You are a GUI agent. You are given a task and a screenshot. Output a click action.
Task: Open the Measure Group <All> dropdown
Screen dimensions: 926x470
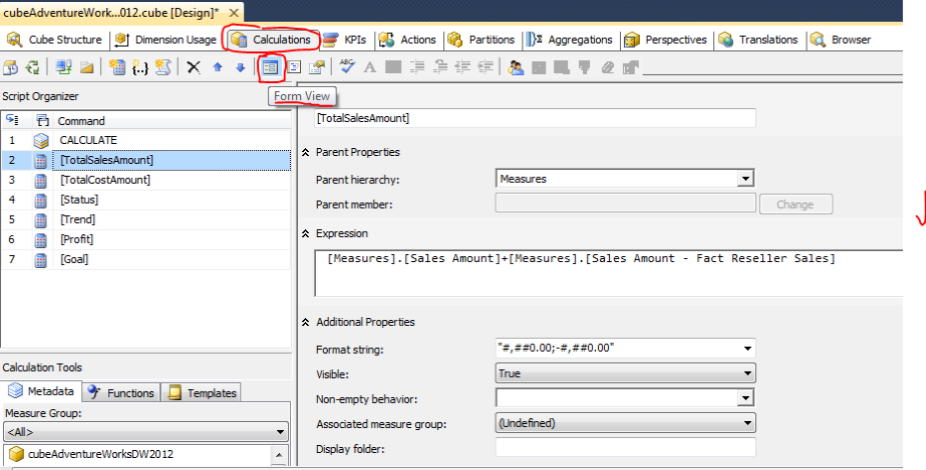pos(281,432)
